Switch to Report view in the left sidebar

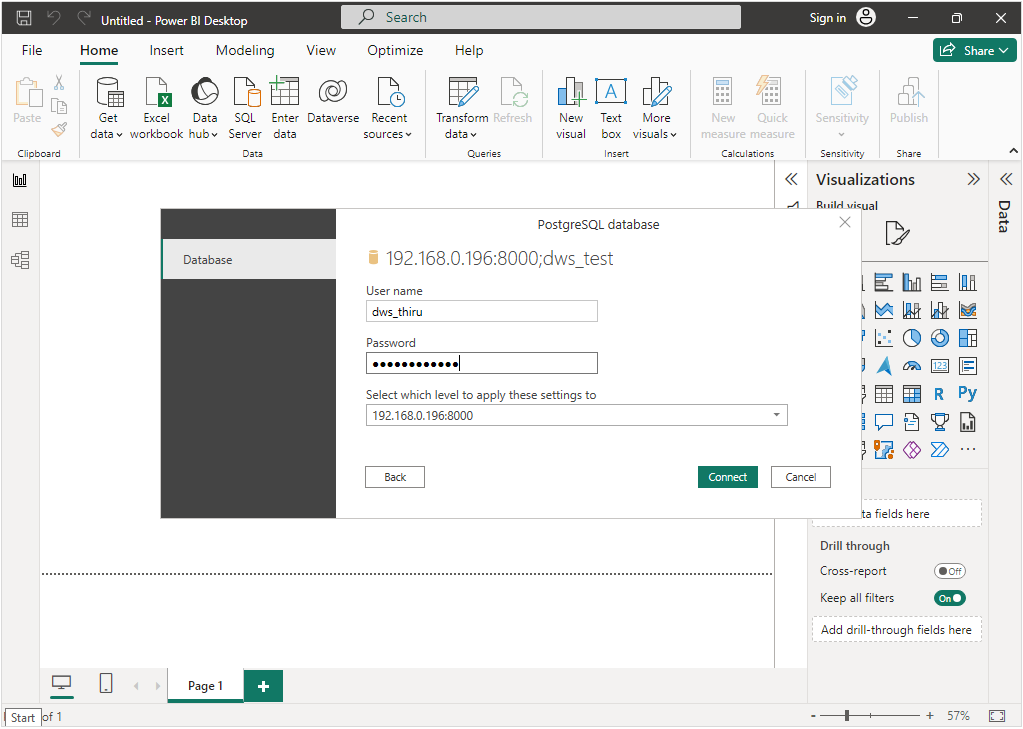click(20, 180)
